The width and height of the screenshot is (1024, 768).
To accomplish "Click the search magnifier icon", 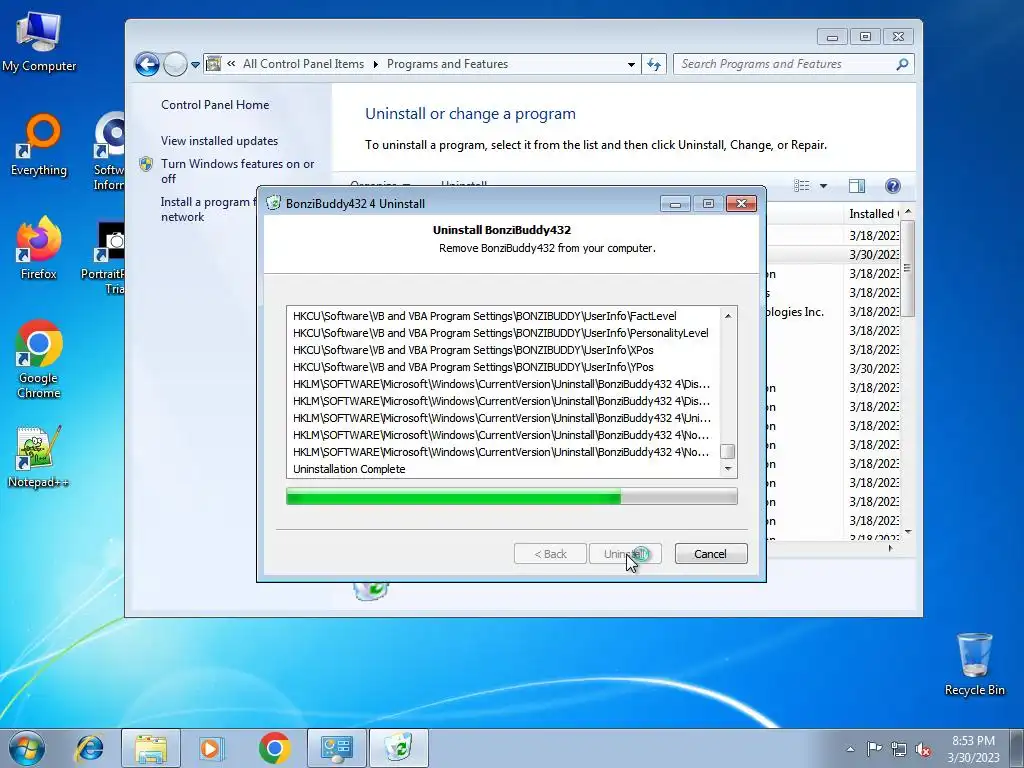I will 902,64.
